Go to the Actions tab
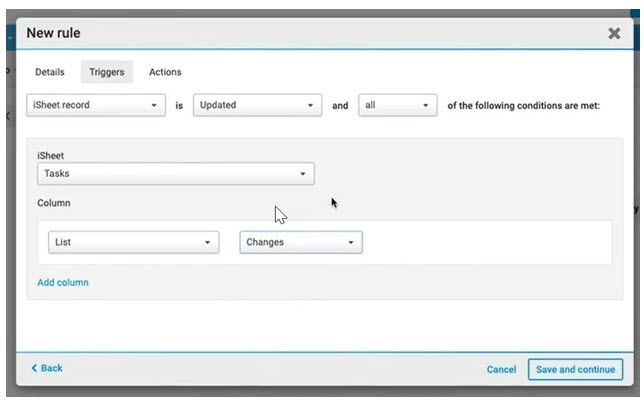644x409 pixels. [165, 72]
